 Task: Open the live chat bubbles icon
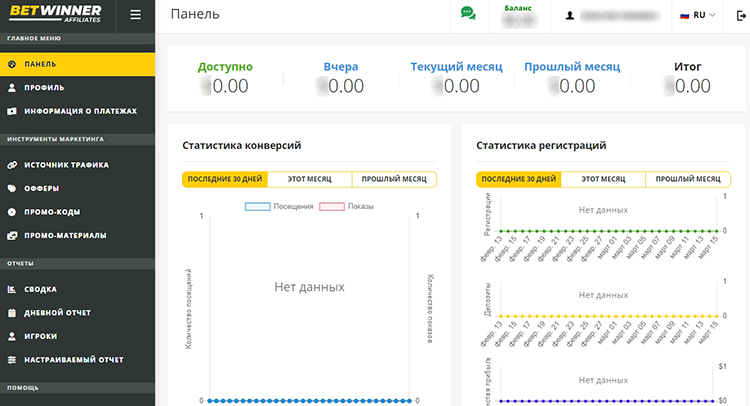[x=468, y=13]
